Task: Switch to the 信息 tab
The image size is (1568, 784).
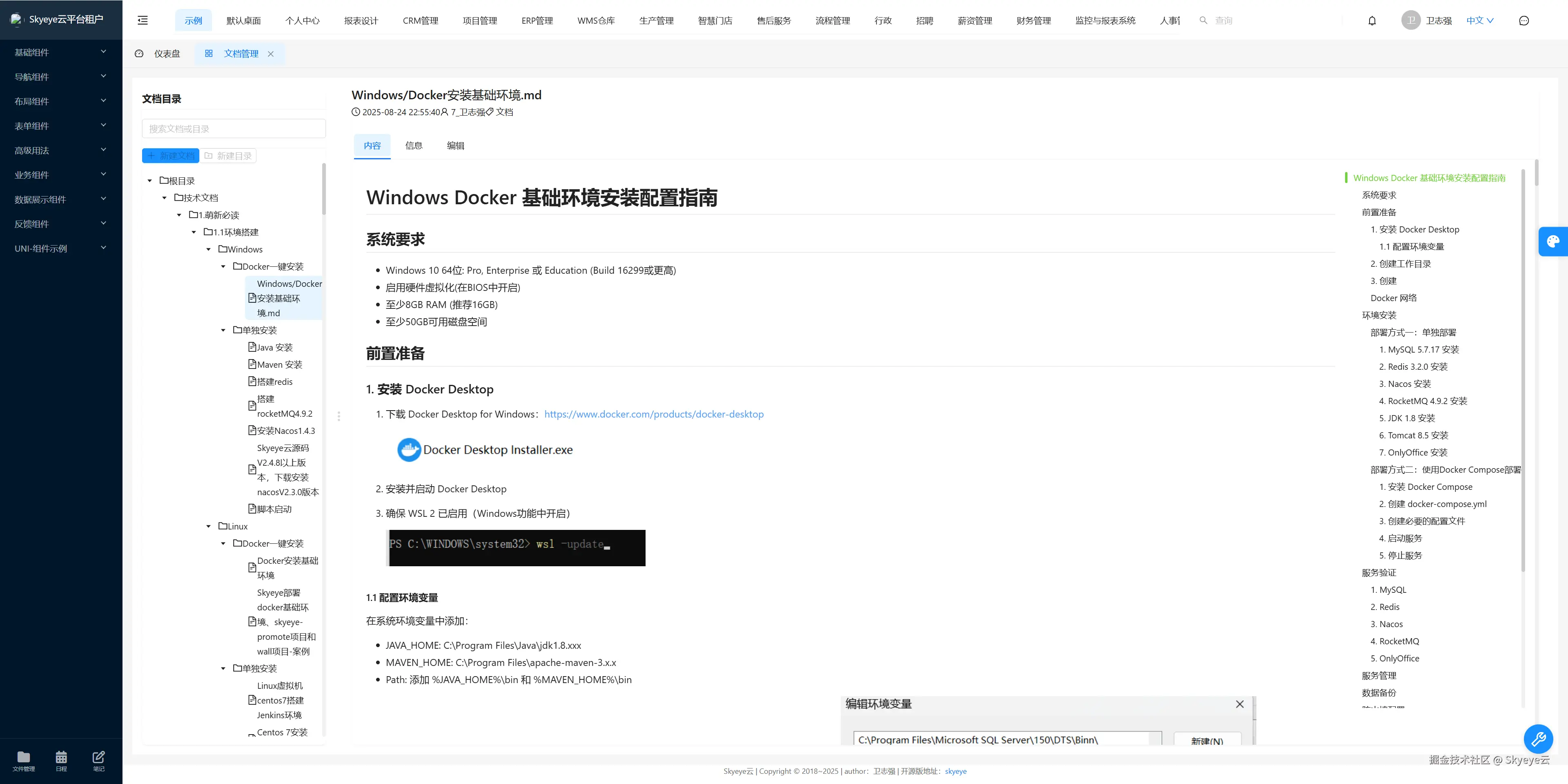Action: (413, 145)
